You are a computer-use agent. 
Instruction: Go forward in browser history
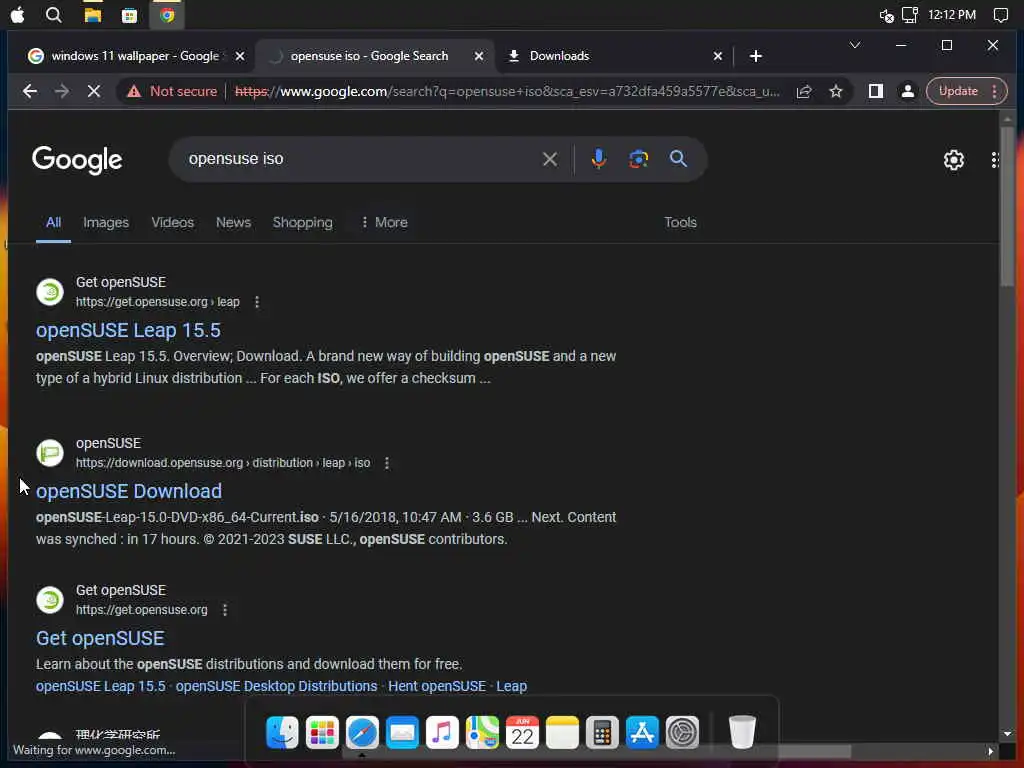coord(62,91)
